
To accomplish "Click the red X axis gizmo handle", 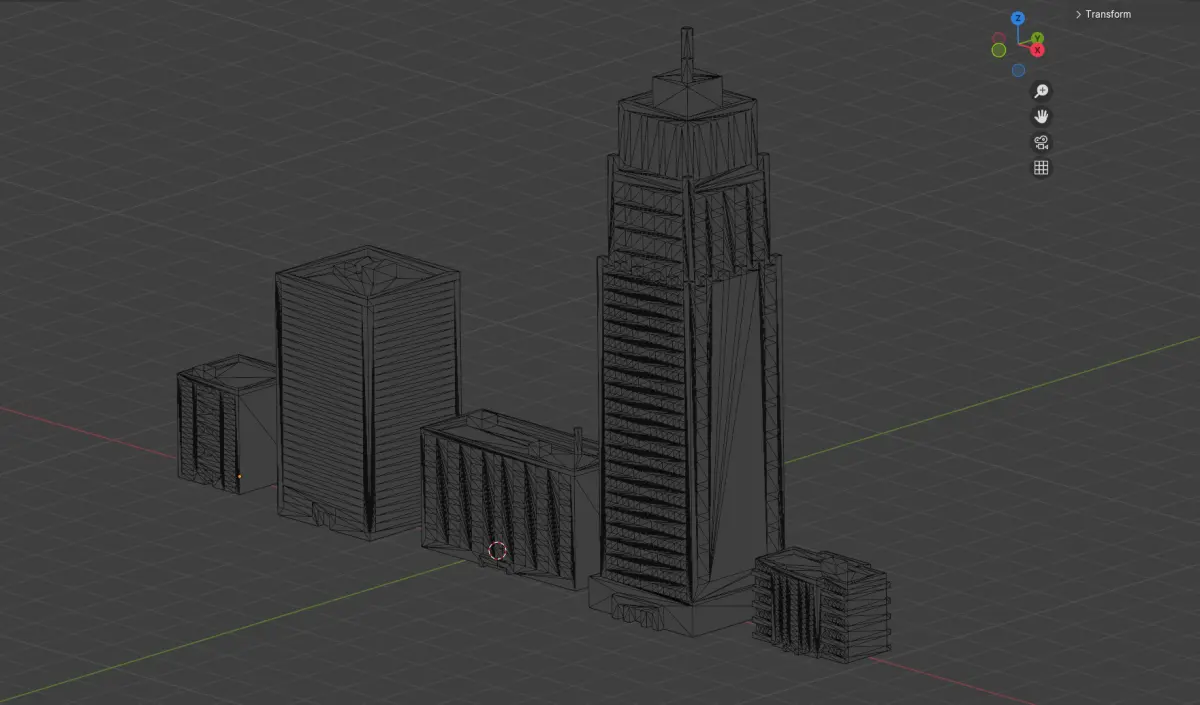I will (1038, 49).
